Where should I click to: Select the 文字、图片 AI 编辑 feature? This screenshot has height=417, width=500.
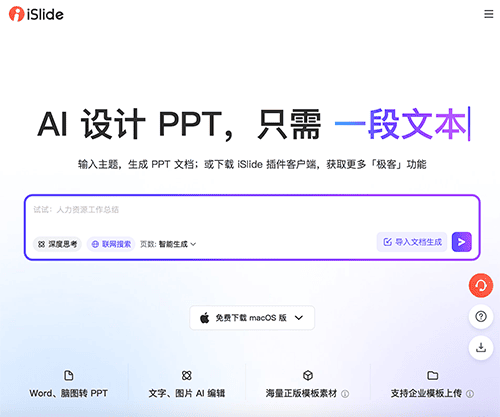[x=187, y=384]
